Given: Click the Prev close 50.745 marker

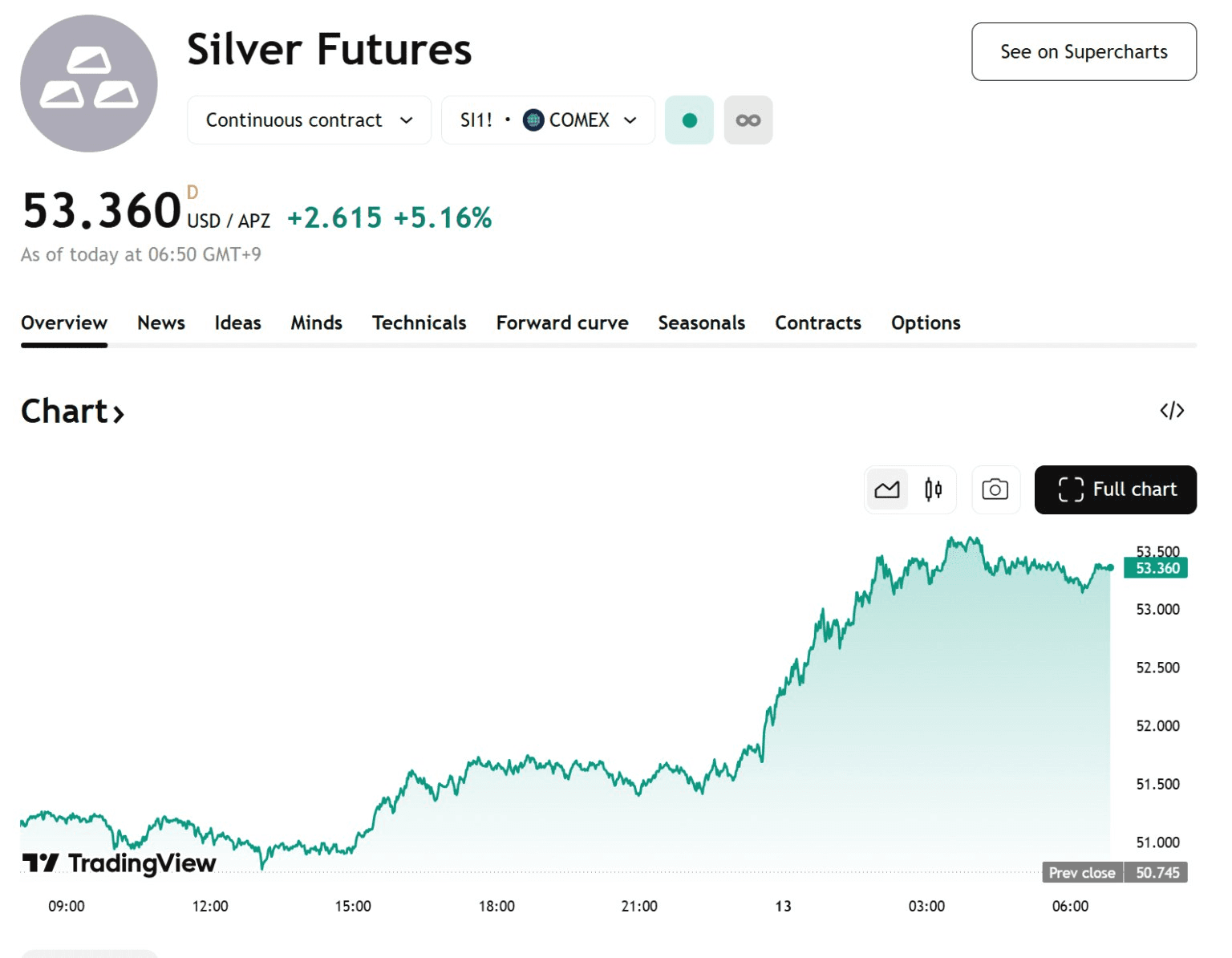Looking at the screenshot, I should coord(1114,872).
